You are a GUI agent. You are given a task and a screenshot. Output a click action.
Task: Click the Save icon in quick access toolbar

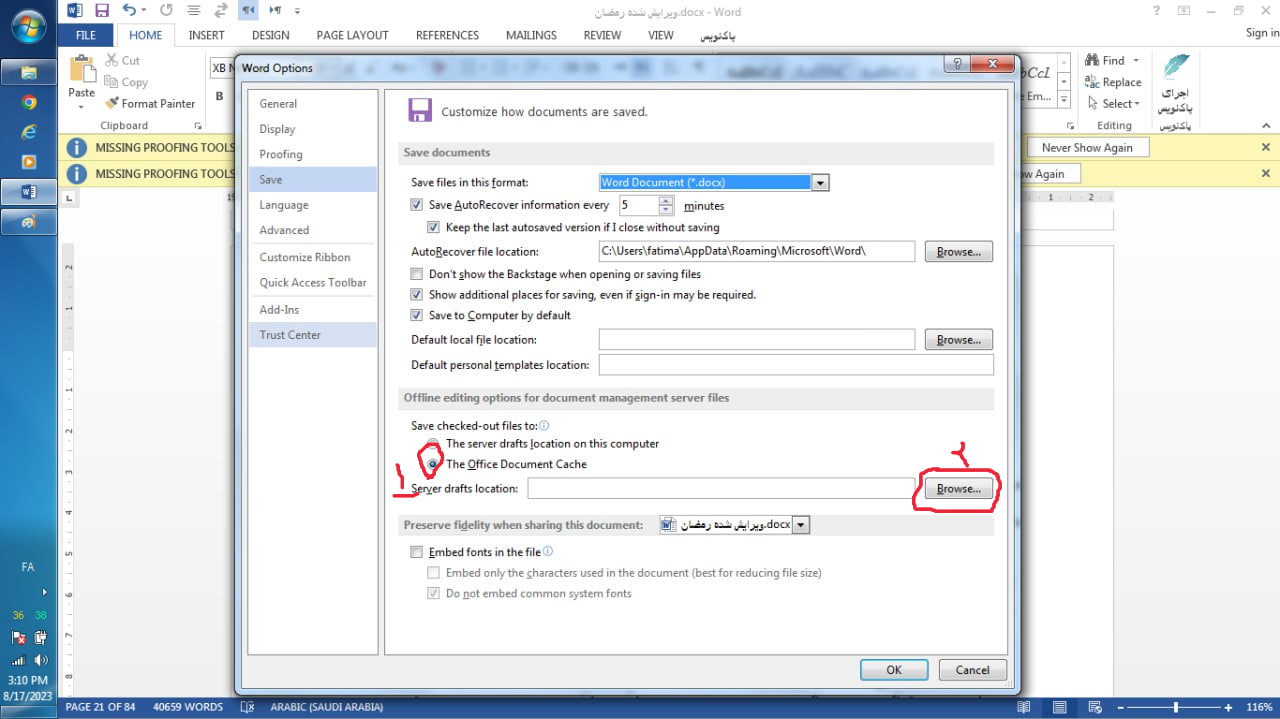tap(101, 11)
